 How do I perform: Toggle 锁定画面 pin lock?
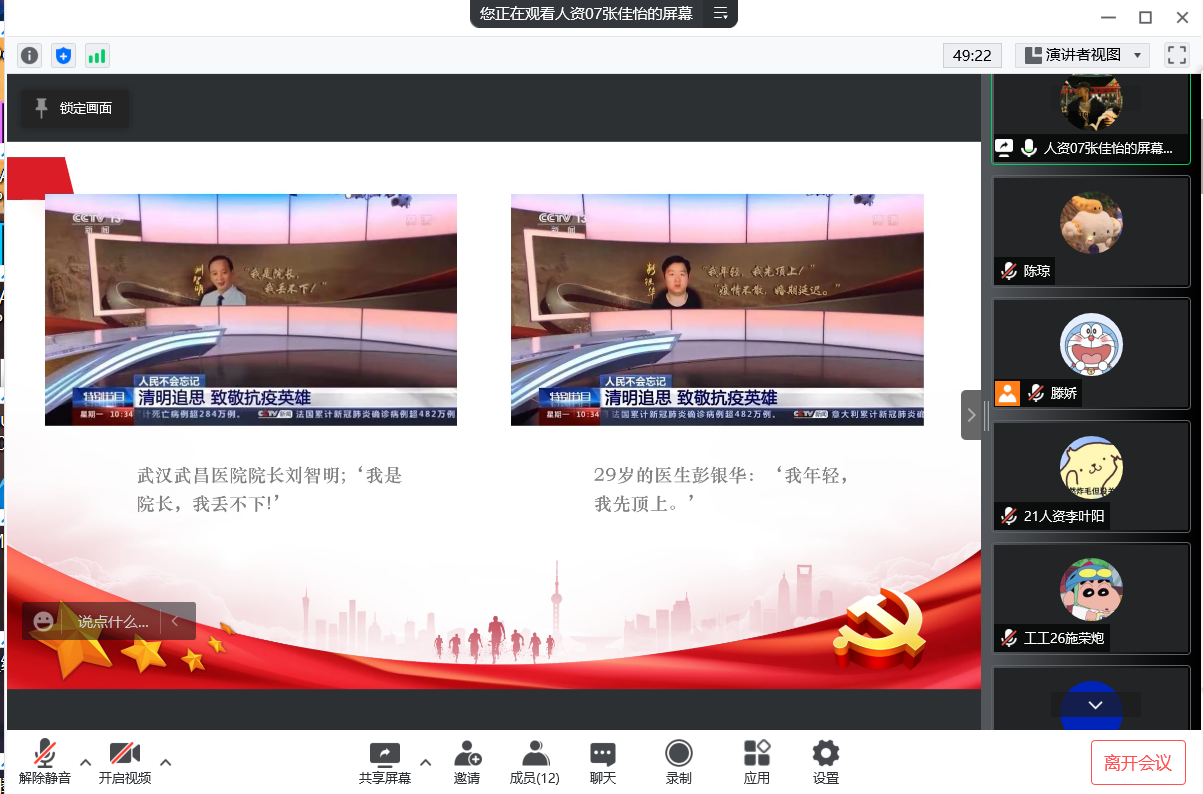pos(74,108)
